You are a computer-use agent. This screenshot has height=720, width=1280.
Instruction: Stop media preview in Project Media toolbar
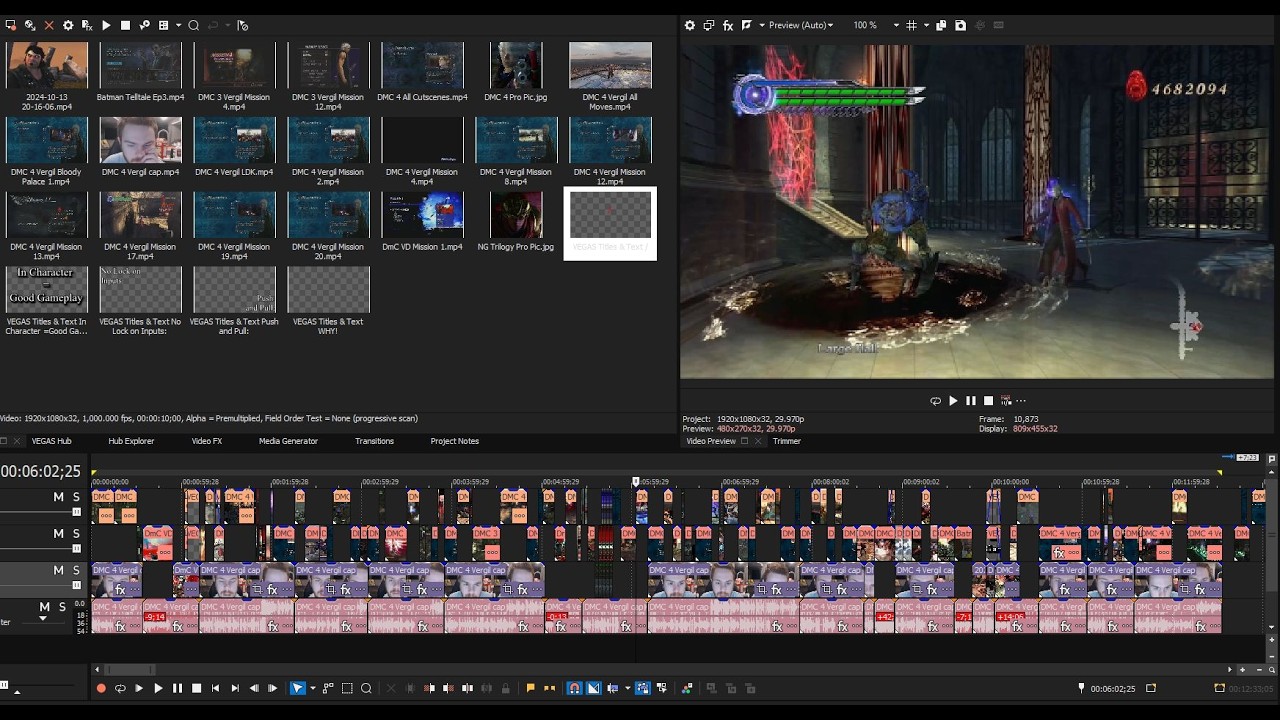click(x=125, y=25)
